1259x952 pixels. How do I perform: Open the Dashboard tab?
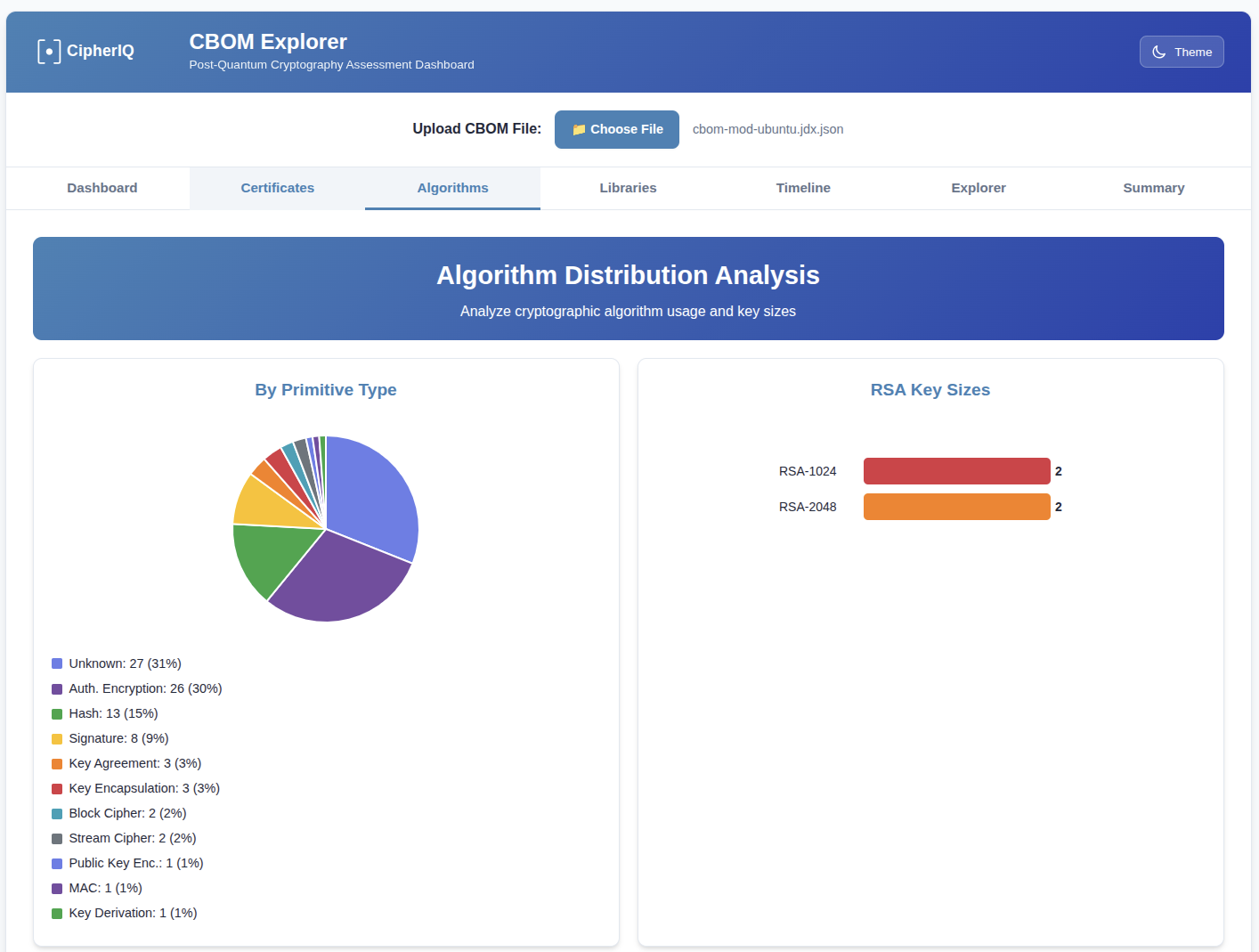pyautogui.click(x=102, y=188)
